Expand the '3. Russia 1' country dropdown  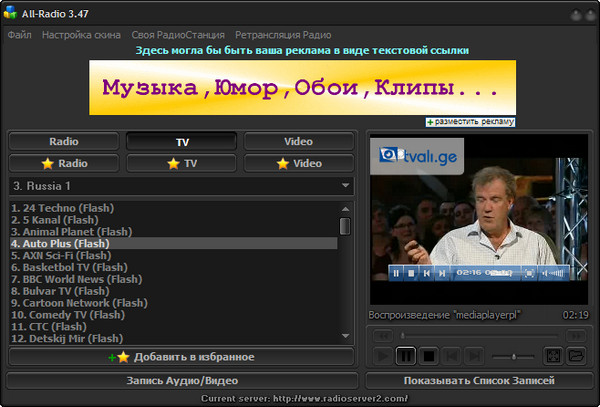pos(181,186)
